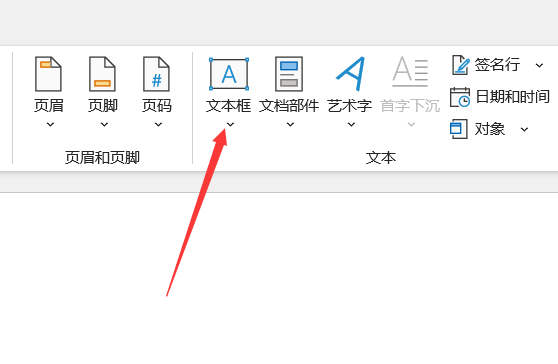
Task: Open the 文档部件 quick parts icon
Action: click(289, 74)
